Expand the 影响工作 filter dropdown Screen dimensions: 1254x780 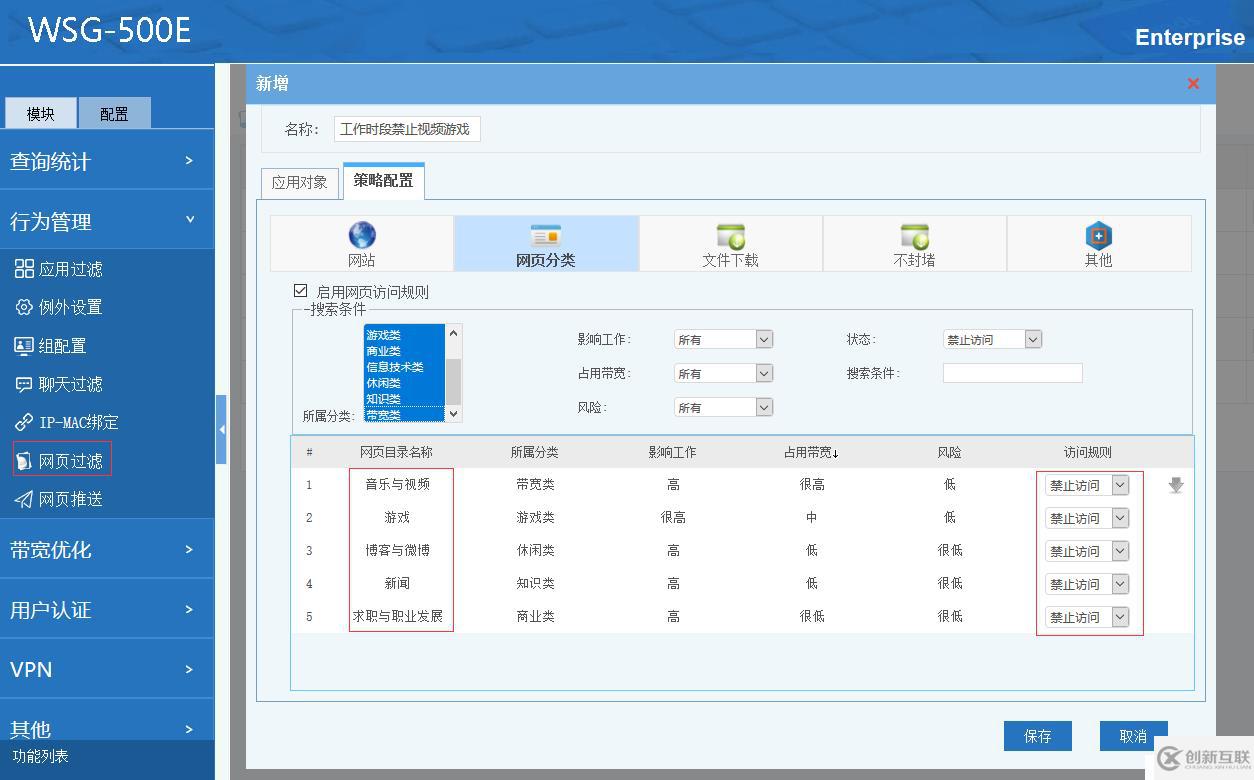(723, 339)
